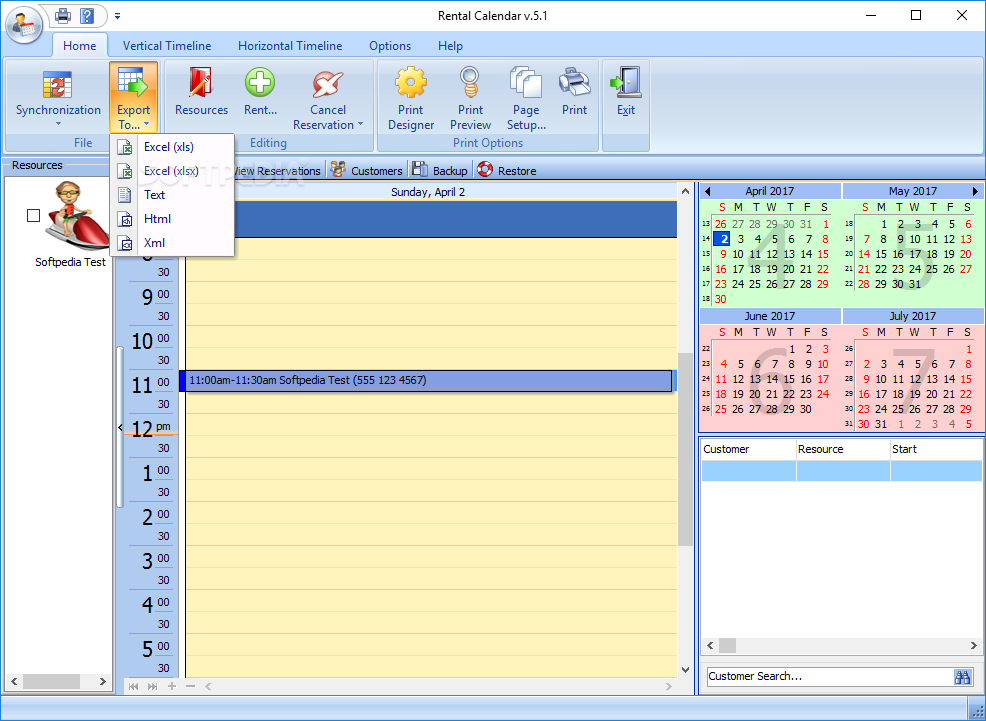Go to last day navigation icon

[152, 686]
